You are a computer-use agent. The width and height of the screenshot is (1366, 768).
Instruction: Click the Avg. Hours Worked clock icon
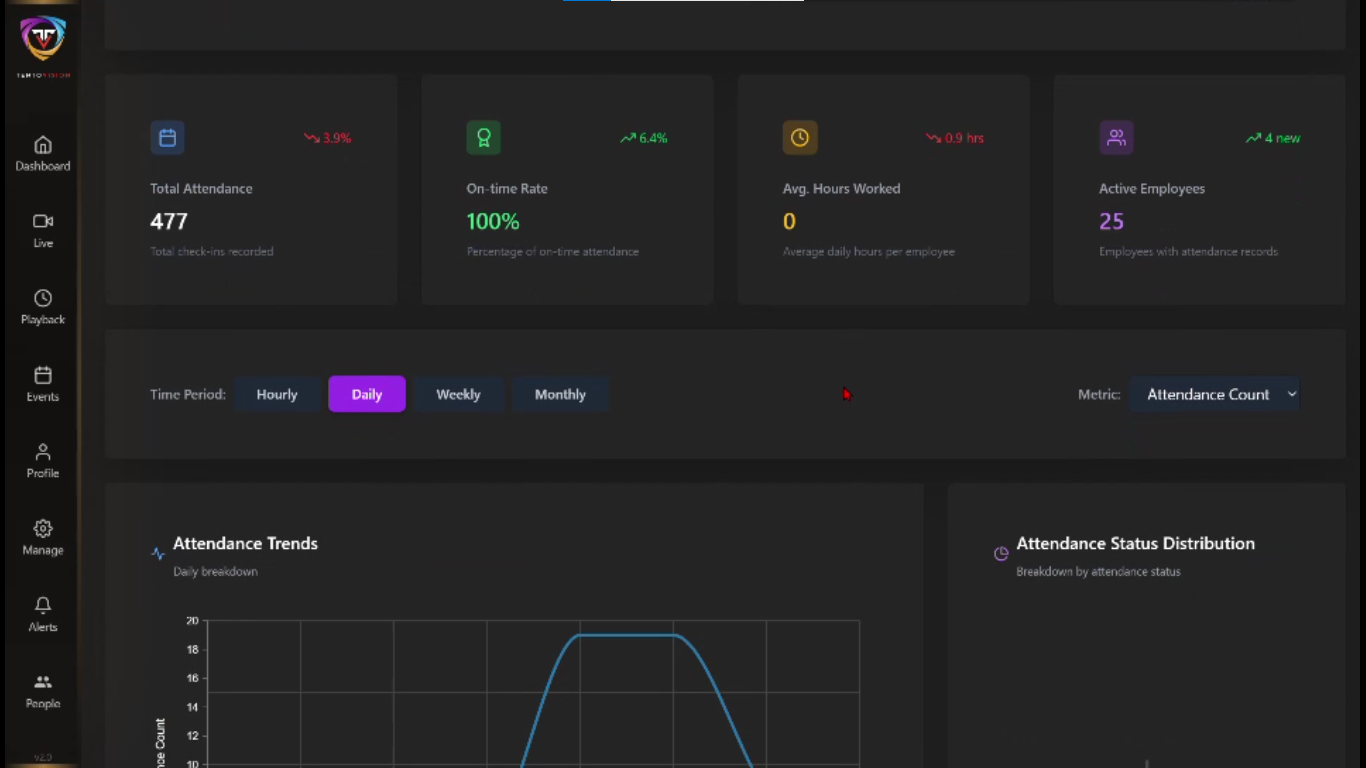coord(799,138)
